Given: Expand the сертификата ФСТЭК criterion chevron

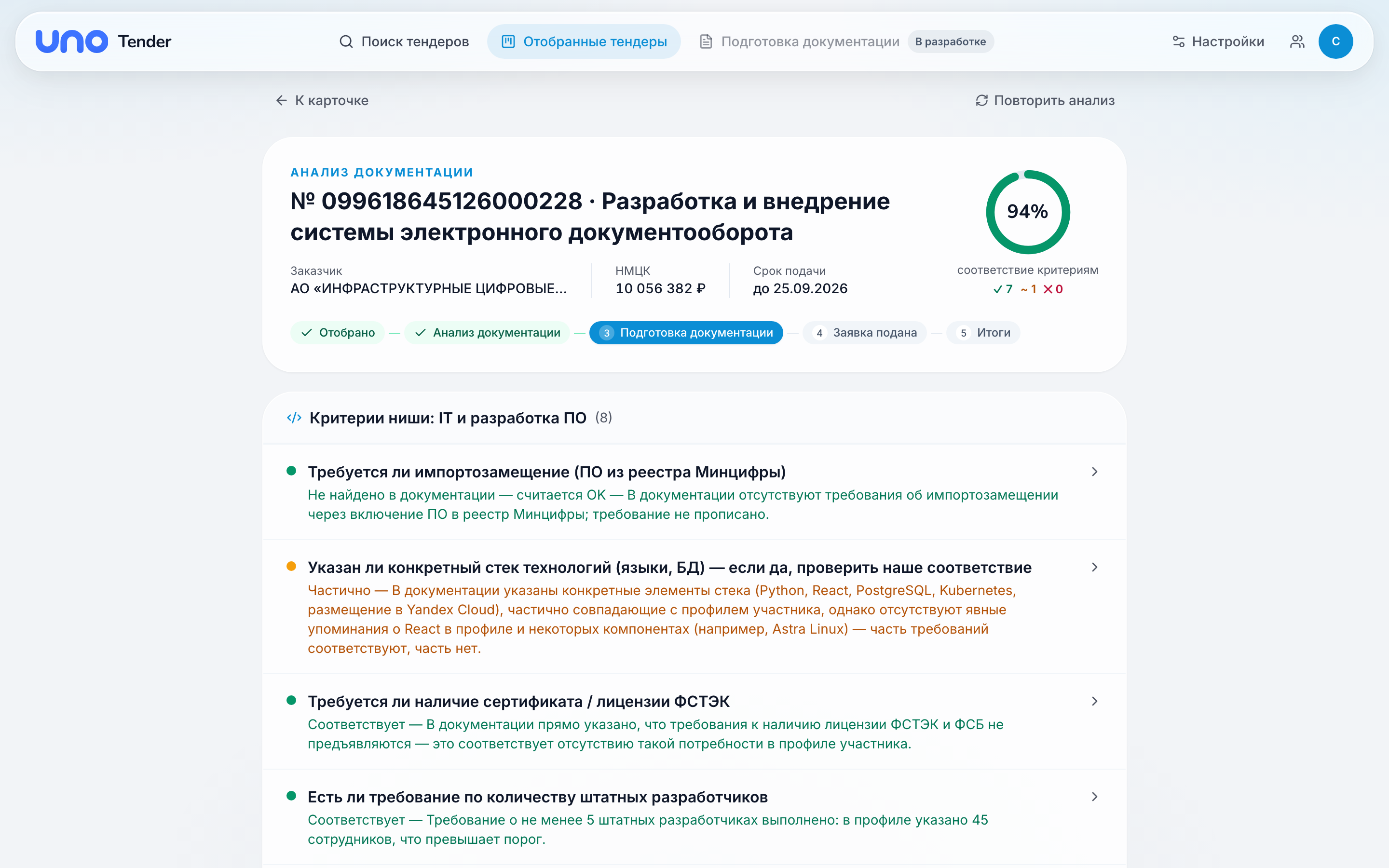Looking at the screenshot, I should click(1094, 702).
